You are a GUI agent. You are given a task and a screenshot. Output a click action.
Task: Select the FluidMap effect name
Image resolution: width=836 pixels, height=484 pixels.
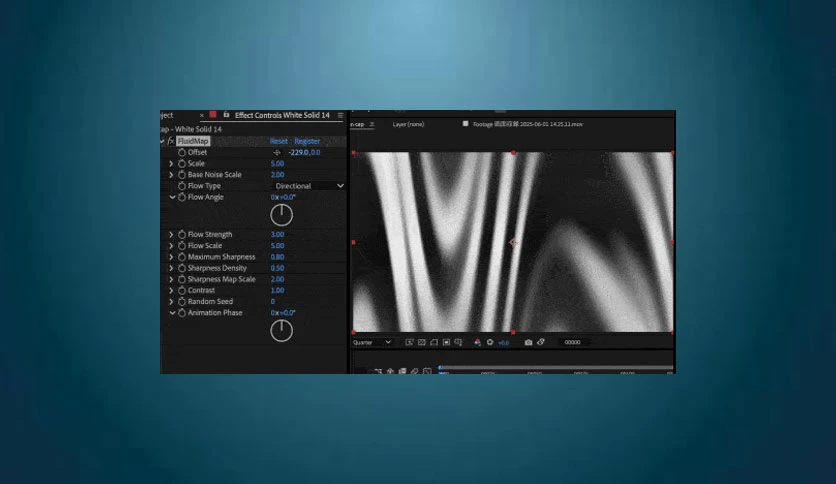(193, 141)
